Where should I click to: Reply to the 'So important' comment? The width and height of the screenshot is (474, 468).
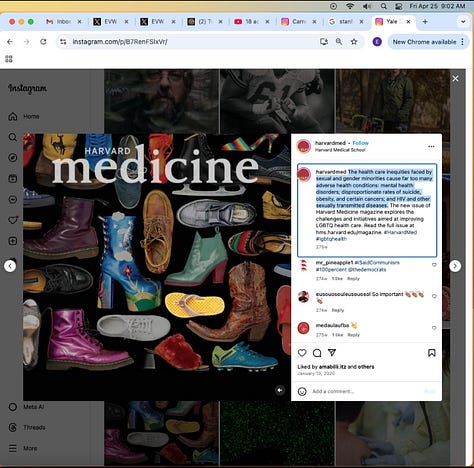coord(338,310)
